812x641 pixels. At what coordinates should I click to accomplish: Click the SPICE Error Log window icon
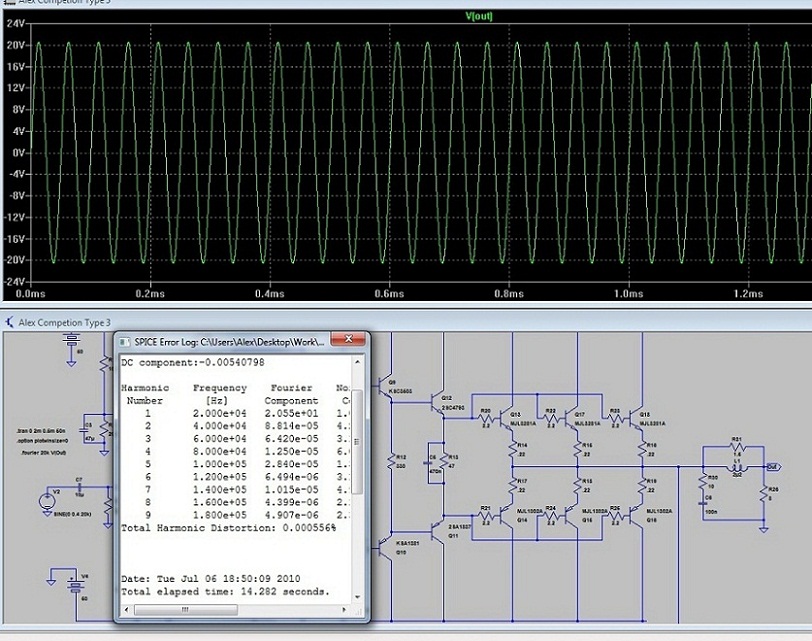coord(124,342)
